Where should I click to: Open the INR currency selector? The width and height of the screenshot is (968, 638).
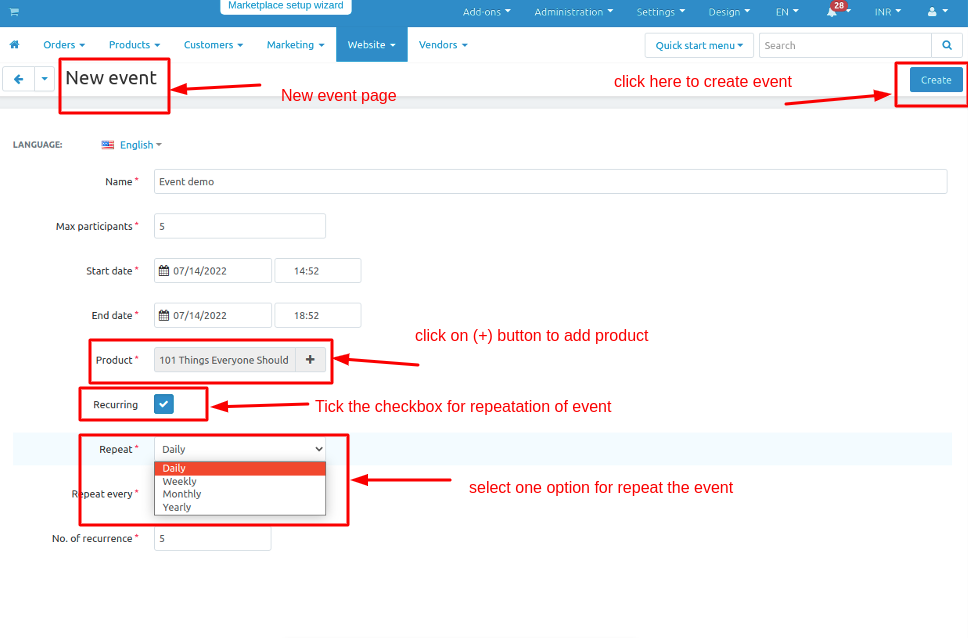click(x=887, y=12)
